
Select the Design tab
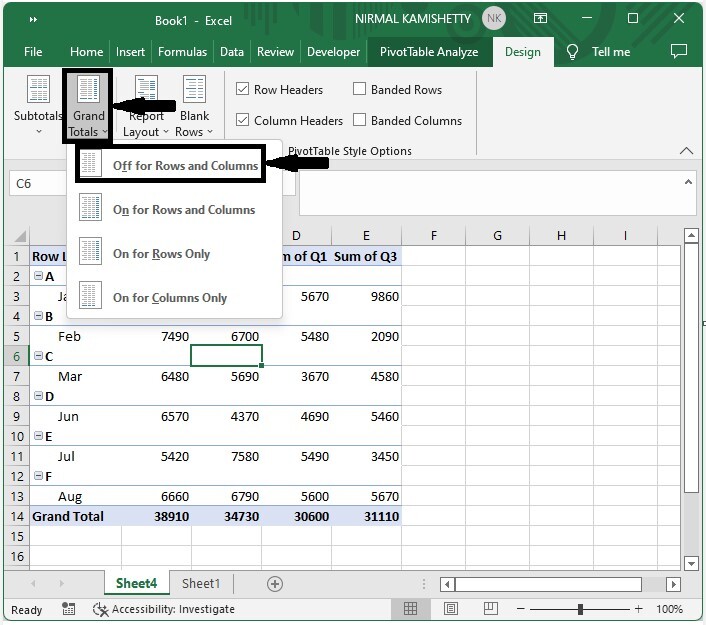523,52
